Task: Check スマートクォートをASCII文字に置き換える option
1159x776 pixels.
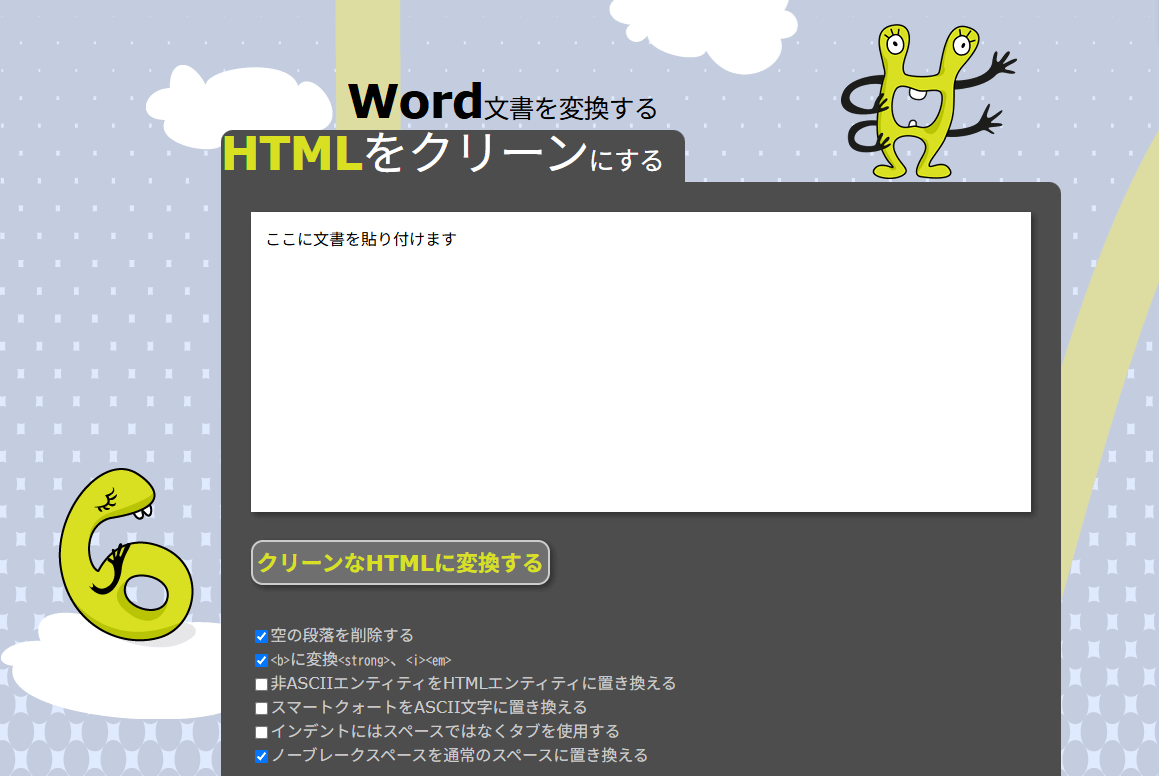Action: coord(261,708)
